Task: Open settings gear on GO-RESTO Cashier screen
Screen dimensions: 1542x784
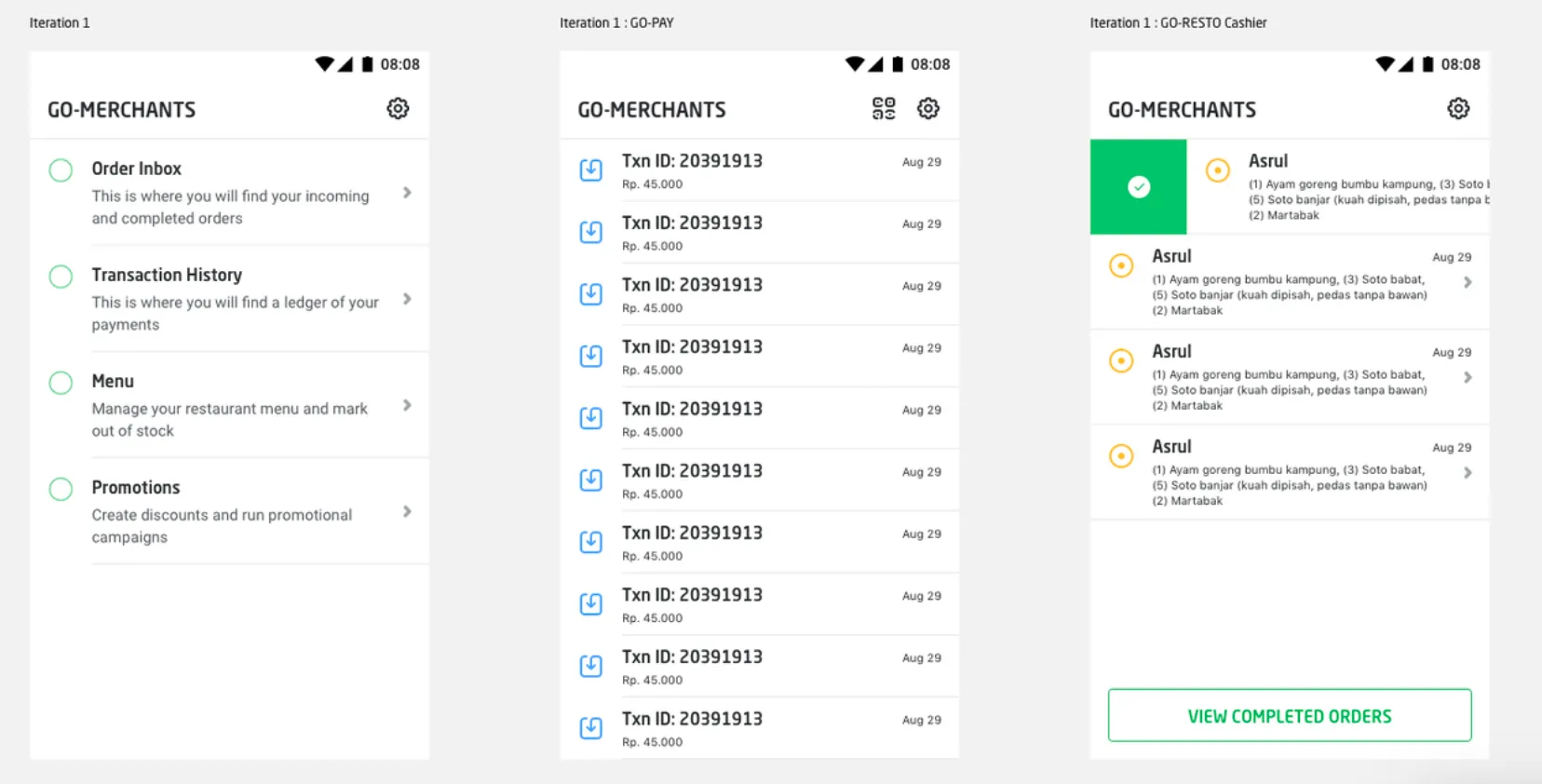Action: 1457,109
